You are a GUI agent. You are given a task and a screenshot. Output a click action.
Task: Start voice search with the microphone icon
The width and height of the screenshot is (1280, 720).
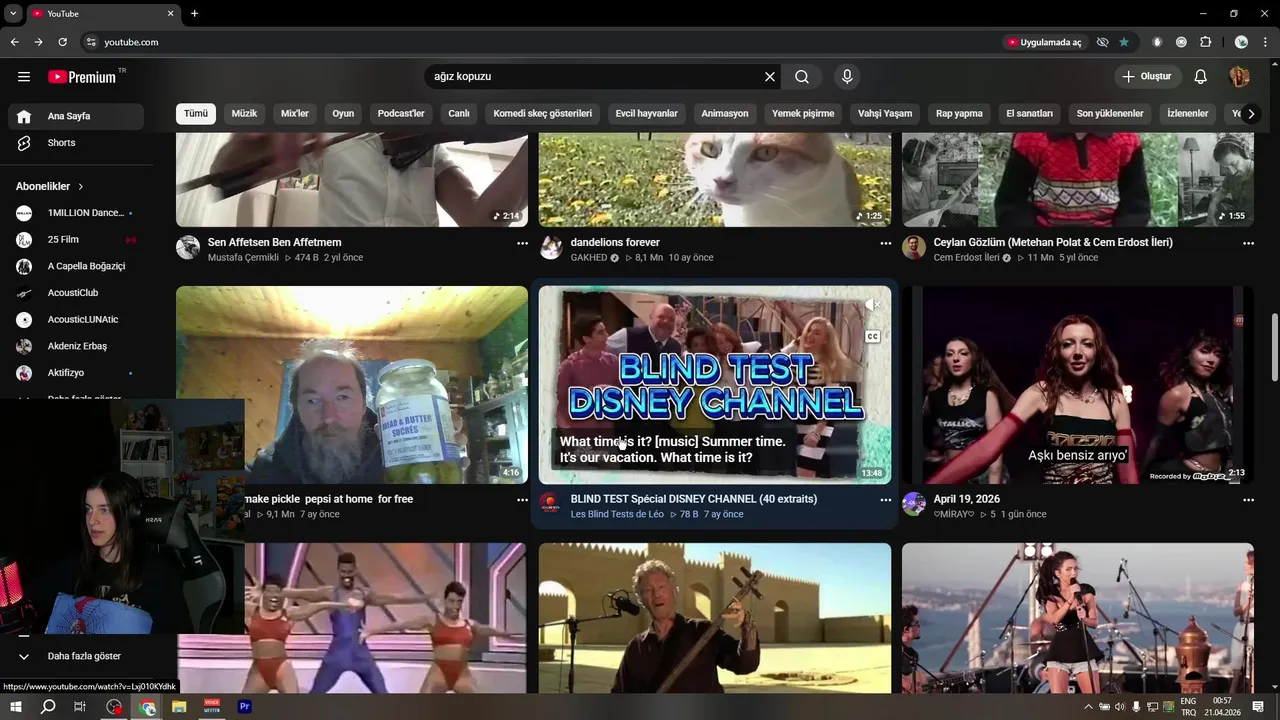(847, 77)
